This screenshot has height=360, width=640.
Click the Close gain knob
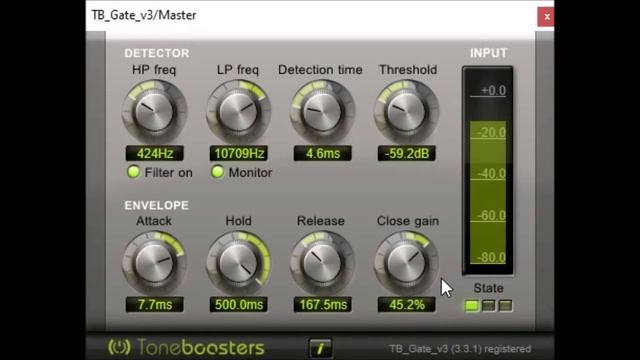coord(407,263)
